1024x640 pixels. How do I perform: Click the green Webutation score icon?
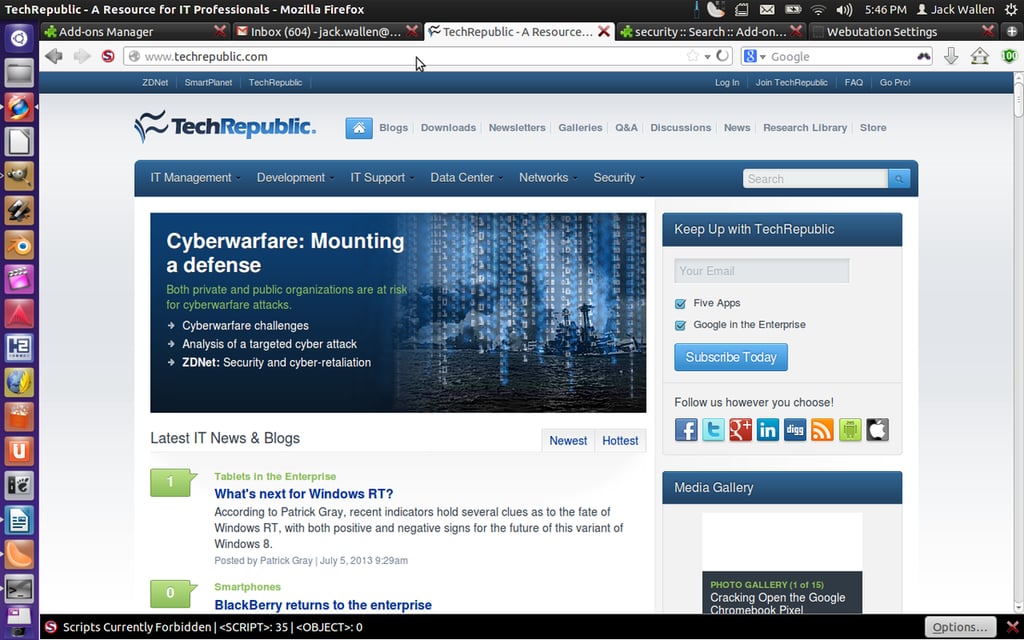pyautogui.click(x=1010, y=56)
